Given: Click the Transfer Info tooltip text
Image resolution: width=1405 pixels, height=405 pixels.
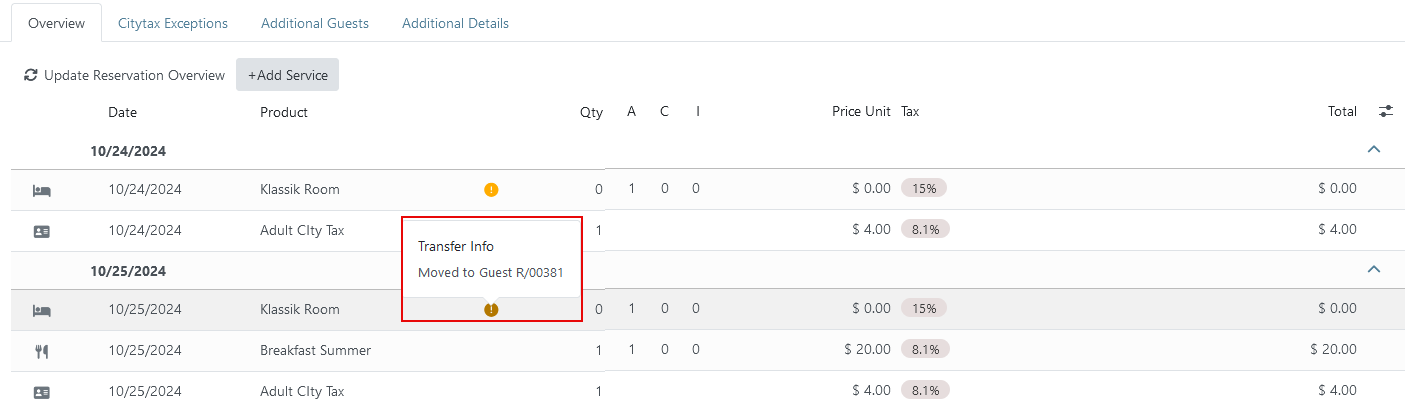Looking at the screenshot, I should click(456, 246).
